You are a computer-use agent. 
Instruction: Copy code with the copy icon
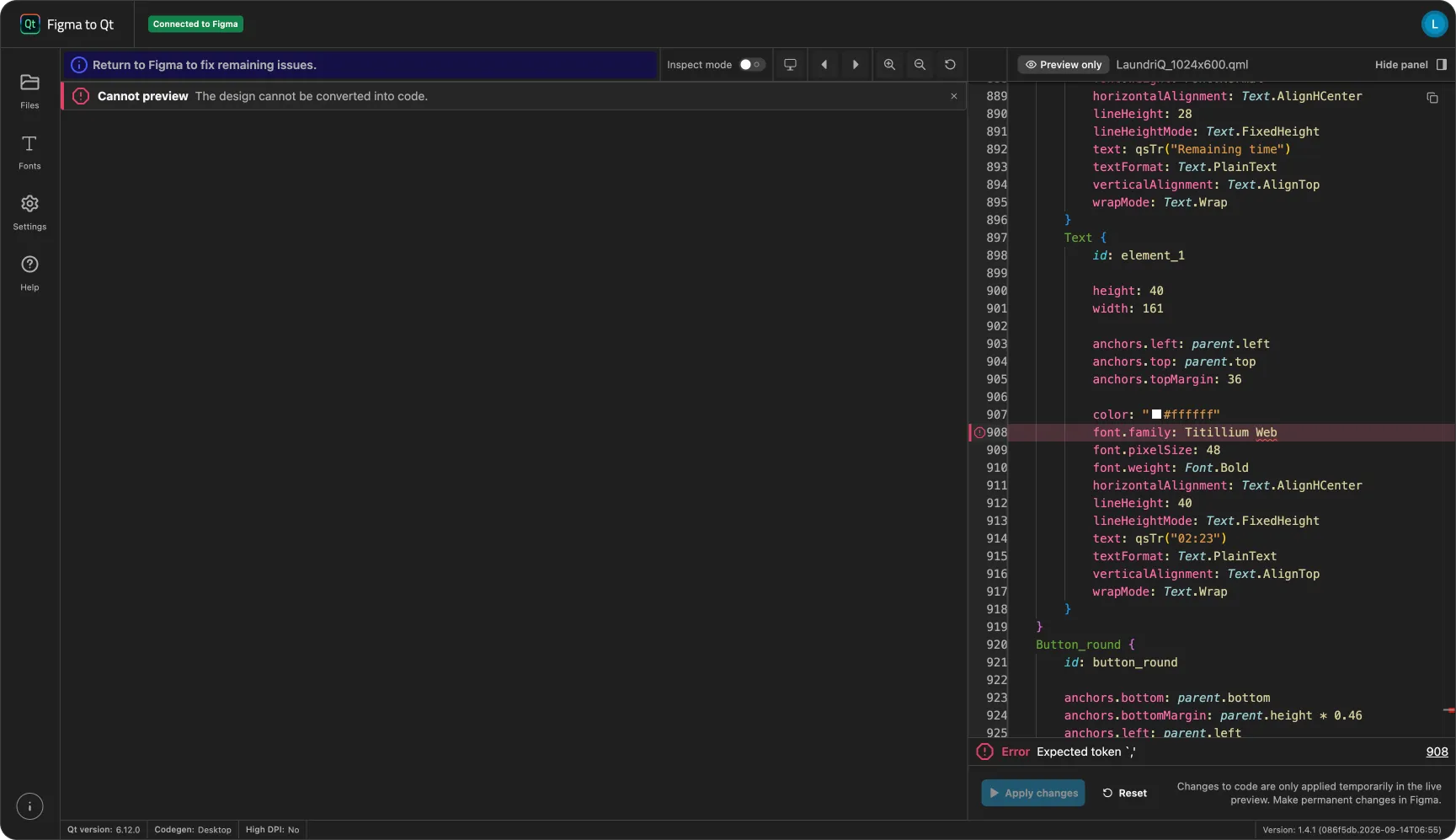(1432, 98)
